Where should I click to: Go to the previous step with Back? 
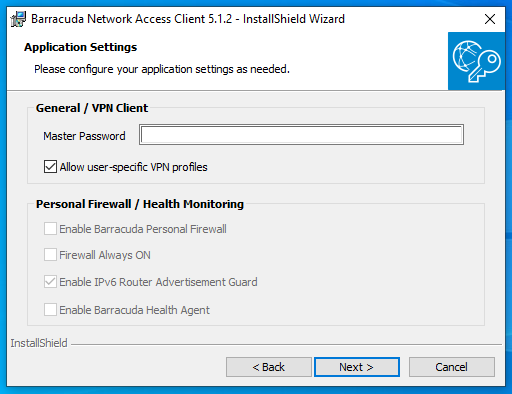click(x=269, y=367)
